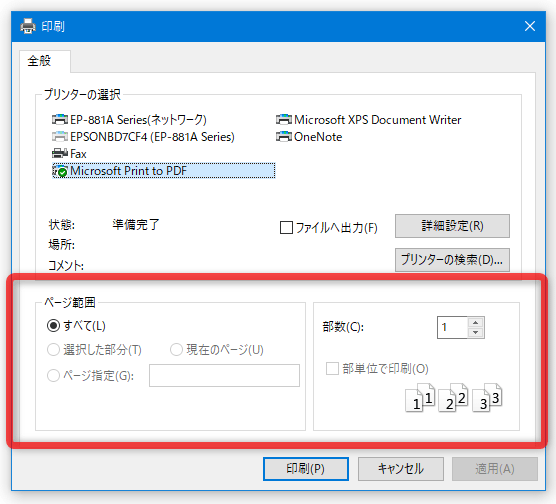Select the Fax printer icon
This screenshot has width=556, height=504.
pyautogui.click(x=60, y=154)
